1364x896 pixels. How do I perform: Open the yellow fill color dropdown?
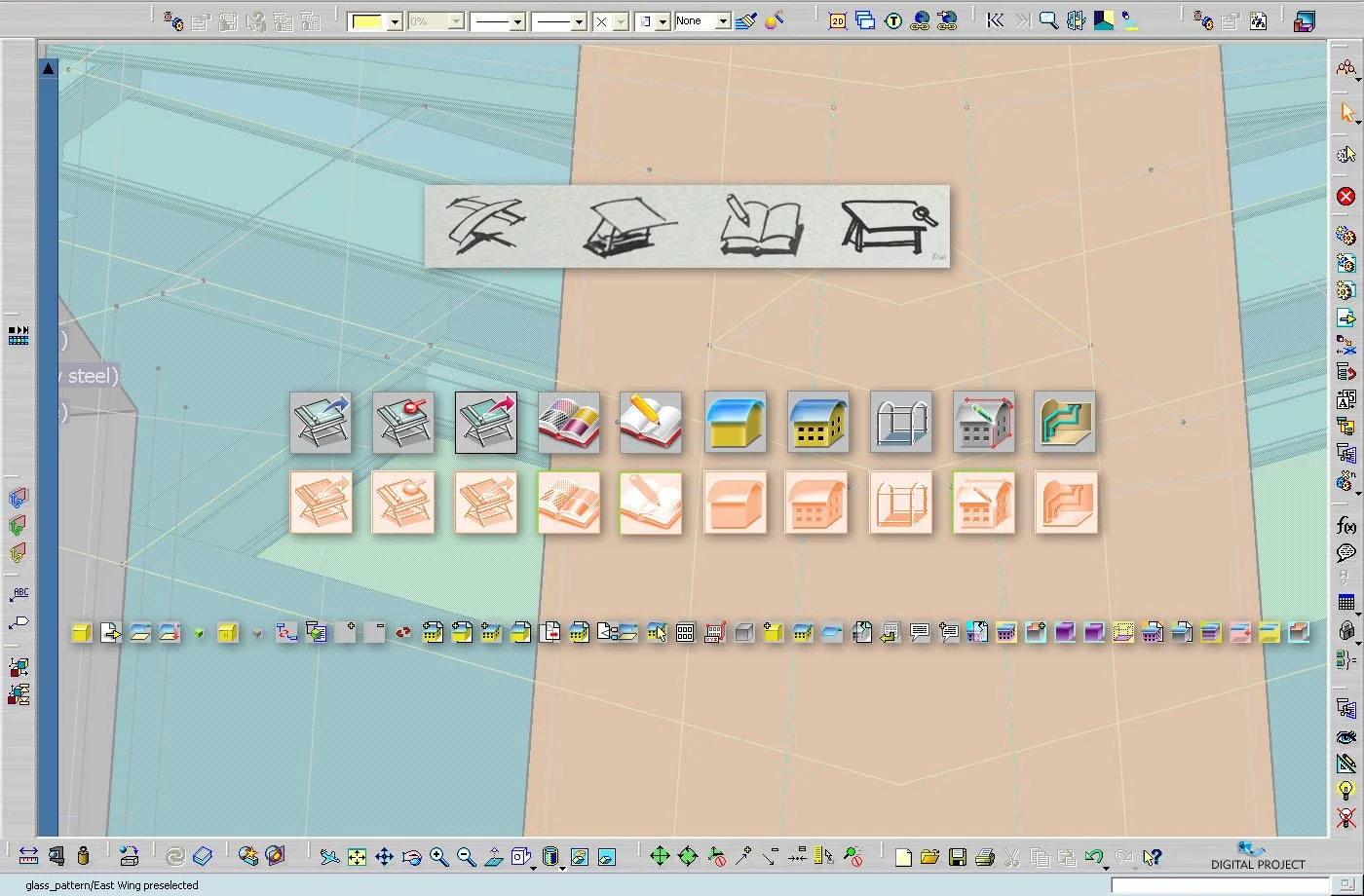[395, 21]
